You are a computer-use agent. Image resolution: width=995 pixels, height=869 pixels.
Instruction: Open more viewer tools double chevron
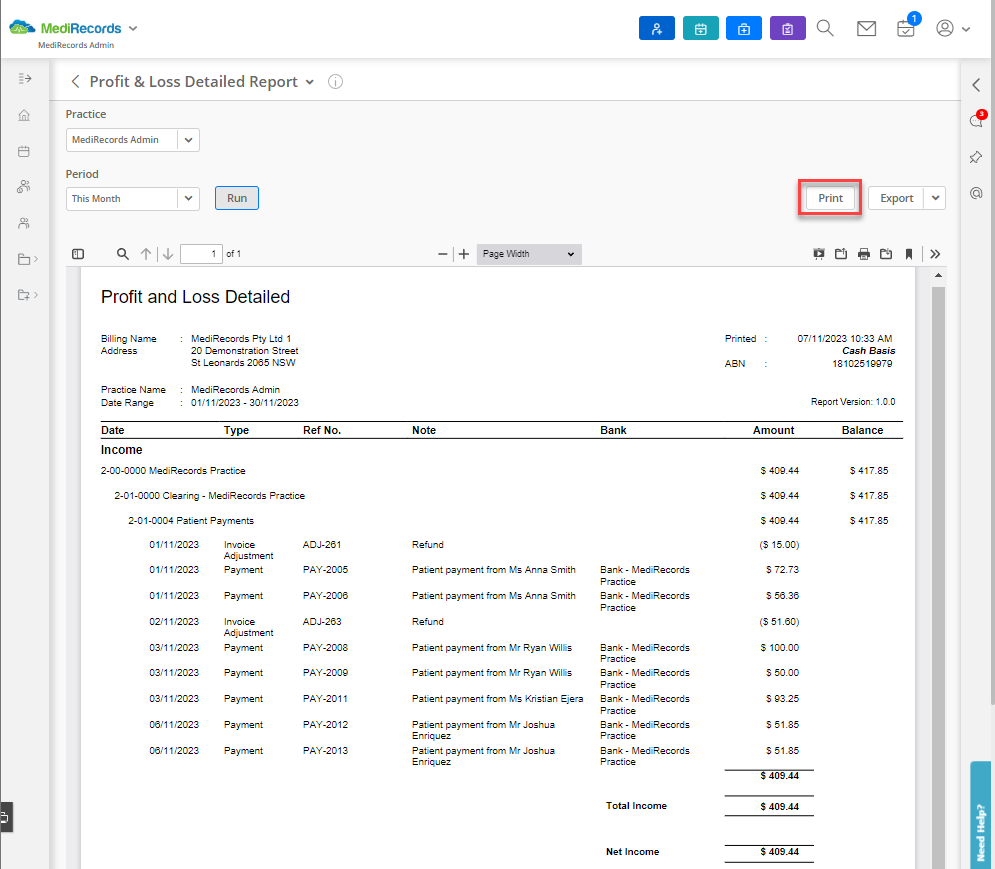(935, 254)
